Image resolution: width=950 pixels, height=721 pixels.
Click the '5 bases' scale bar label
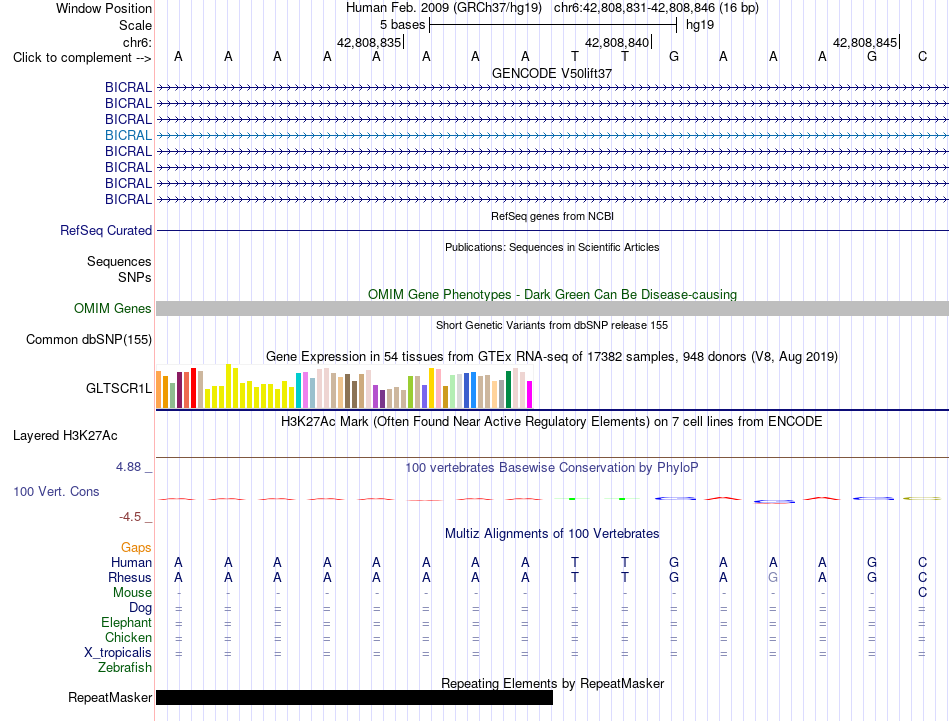(x=402, y=25)
